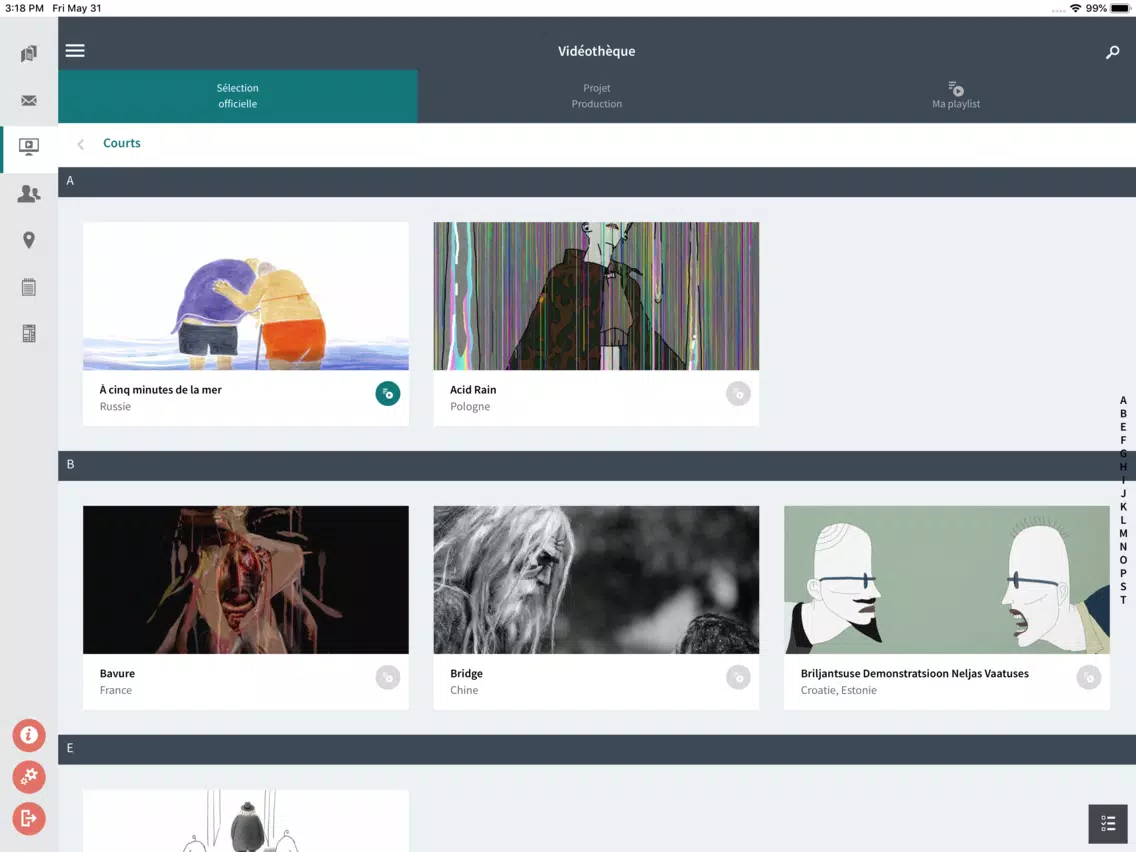Screen dimensions: 1136x852
Task: Open the red settings gears button
Action: tap(29, 777)
